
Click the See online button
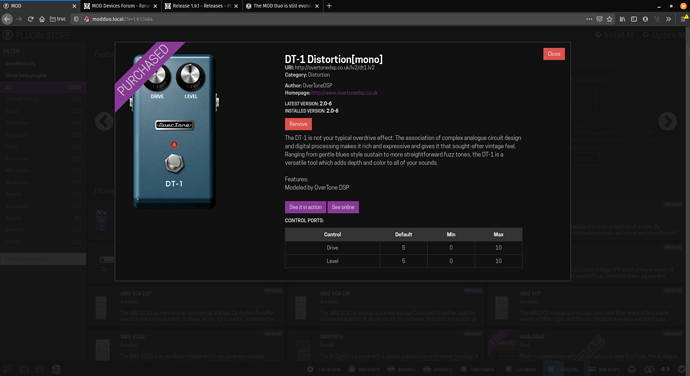[343, 207]
